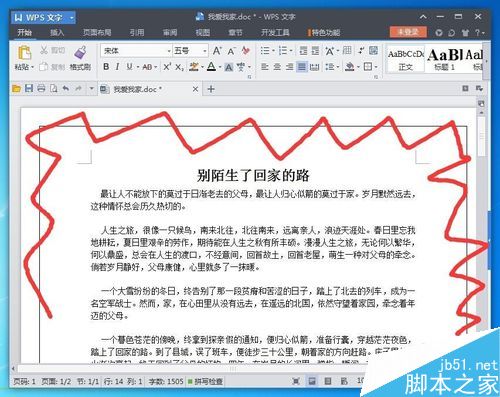Image resolution: width=500 pixels, height=397 pixels.
Task: Redo the last undone action
Action: pos(78,89)
